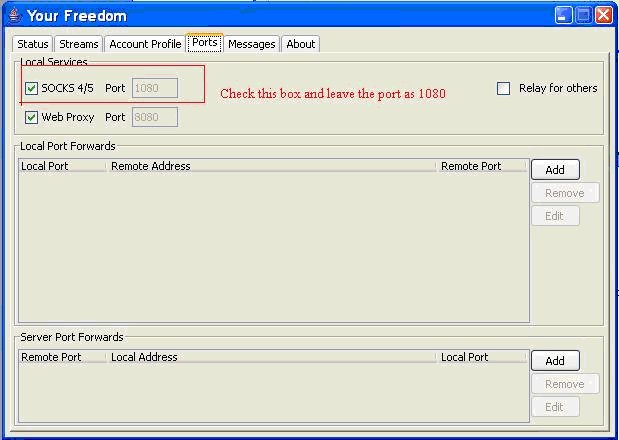
Task: Enable Relay for others checkbox
Action: coord(503,88)
